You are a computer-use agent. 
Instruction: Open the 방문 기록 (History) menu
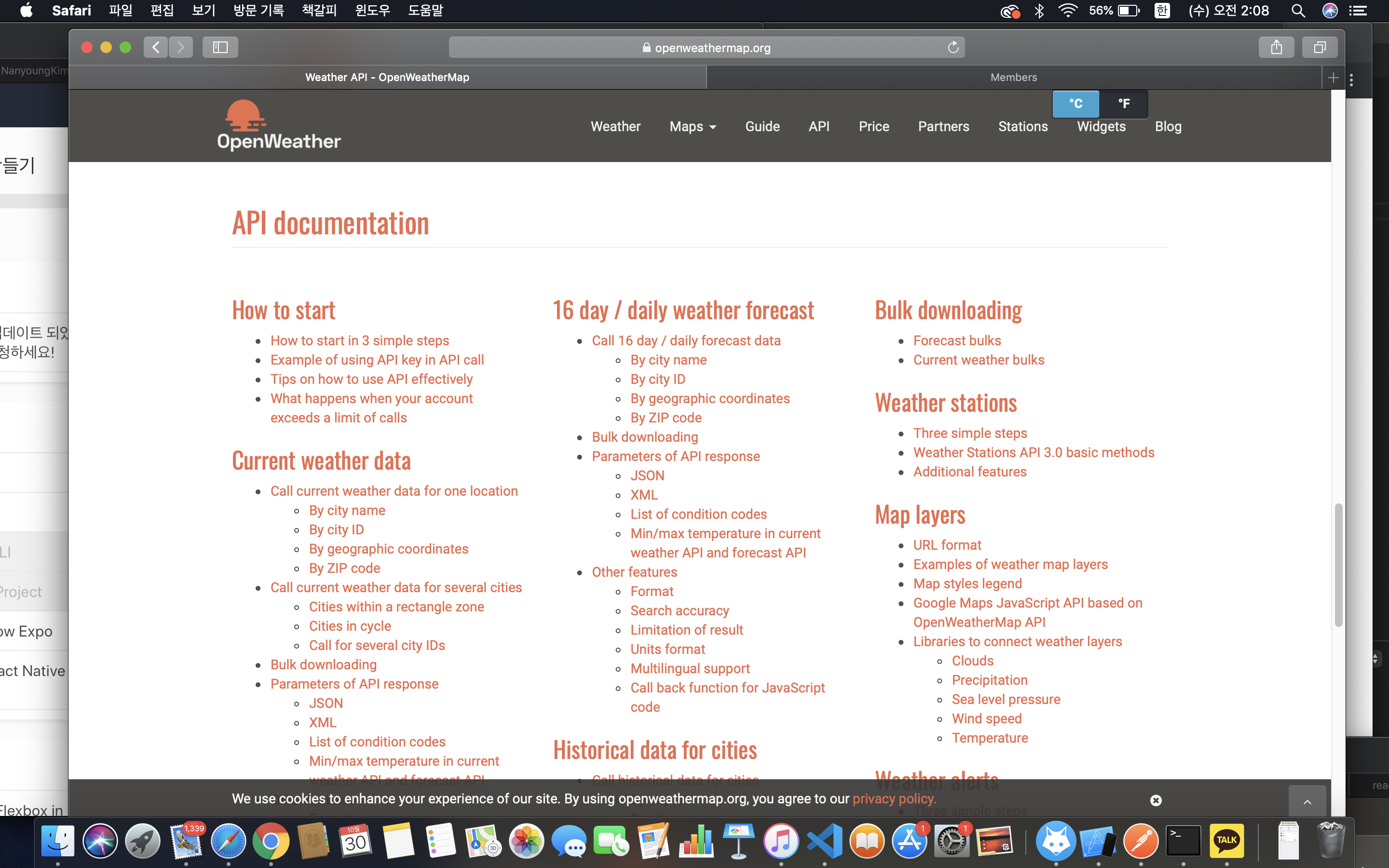pos(259,10)
